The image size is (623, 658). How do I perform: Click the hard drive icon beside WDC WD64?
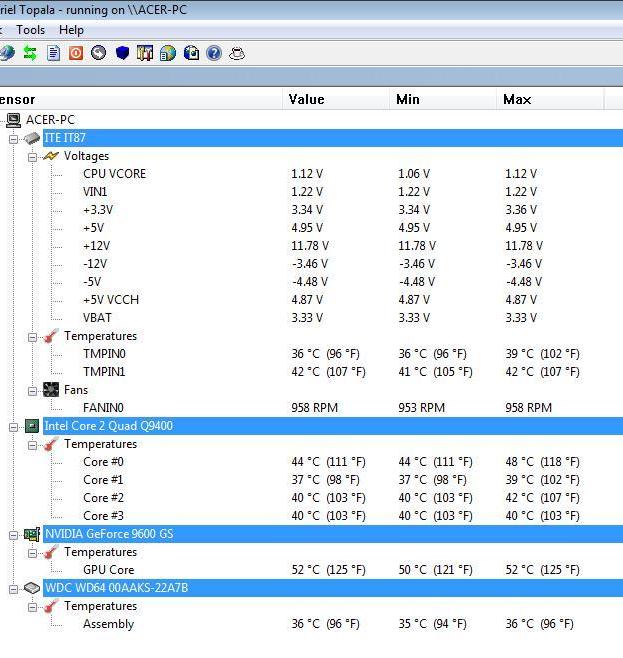click(x=32, y=588)
